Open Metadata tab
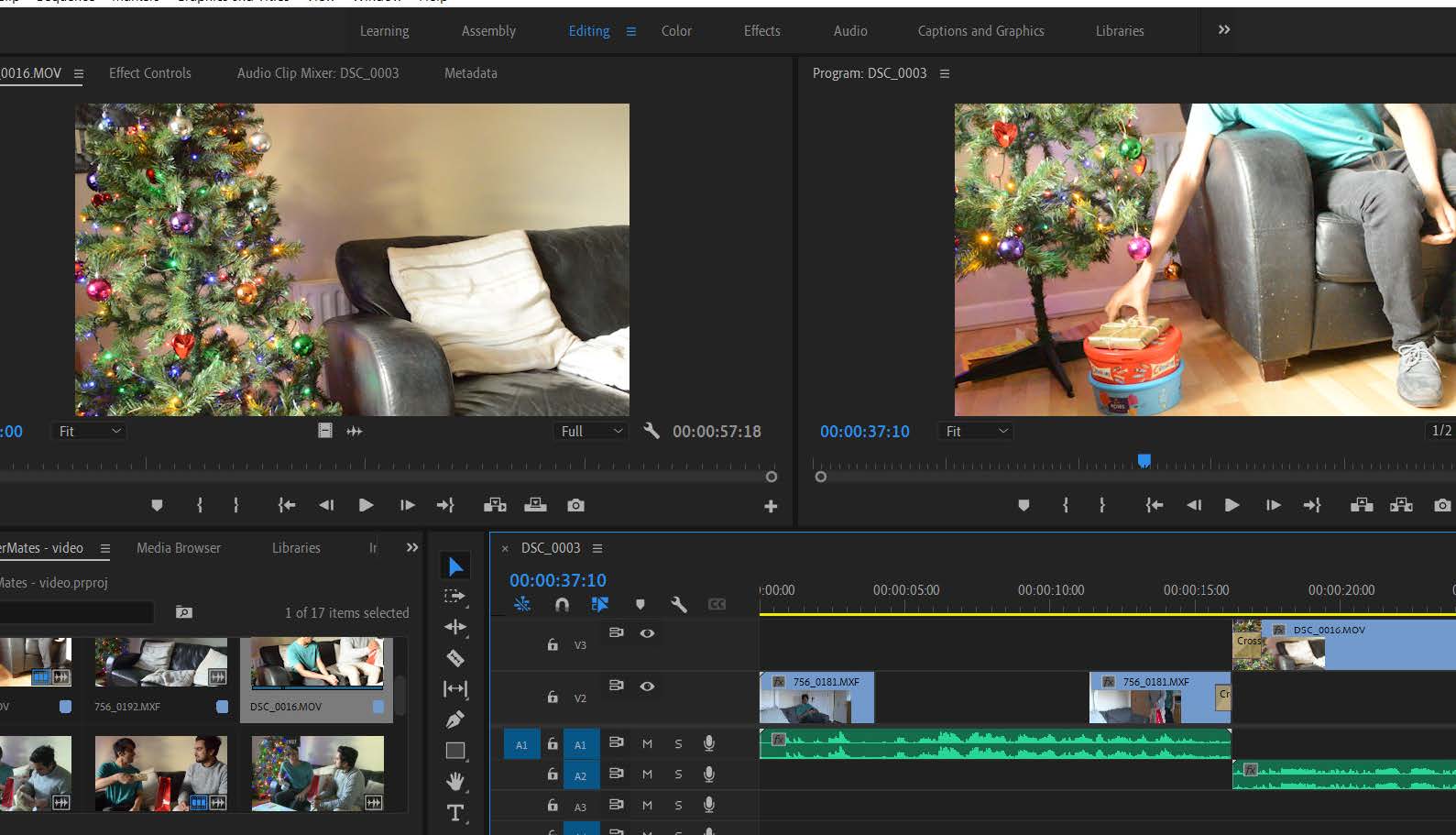The width and height of the screenshot is (1456, 835). (x=471, y=73)
